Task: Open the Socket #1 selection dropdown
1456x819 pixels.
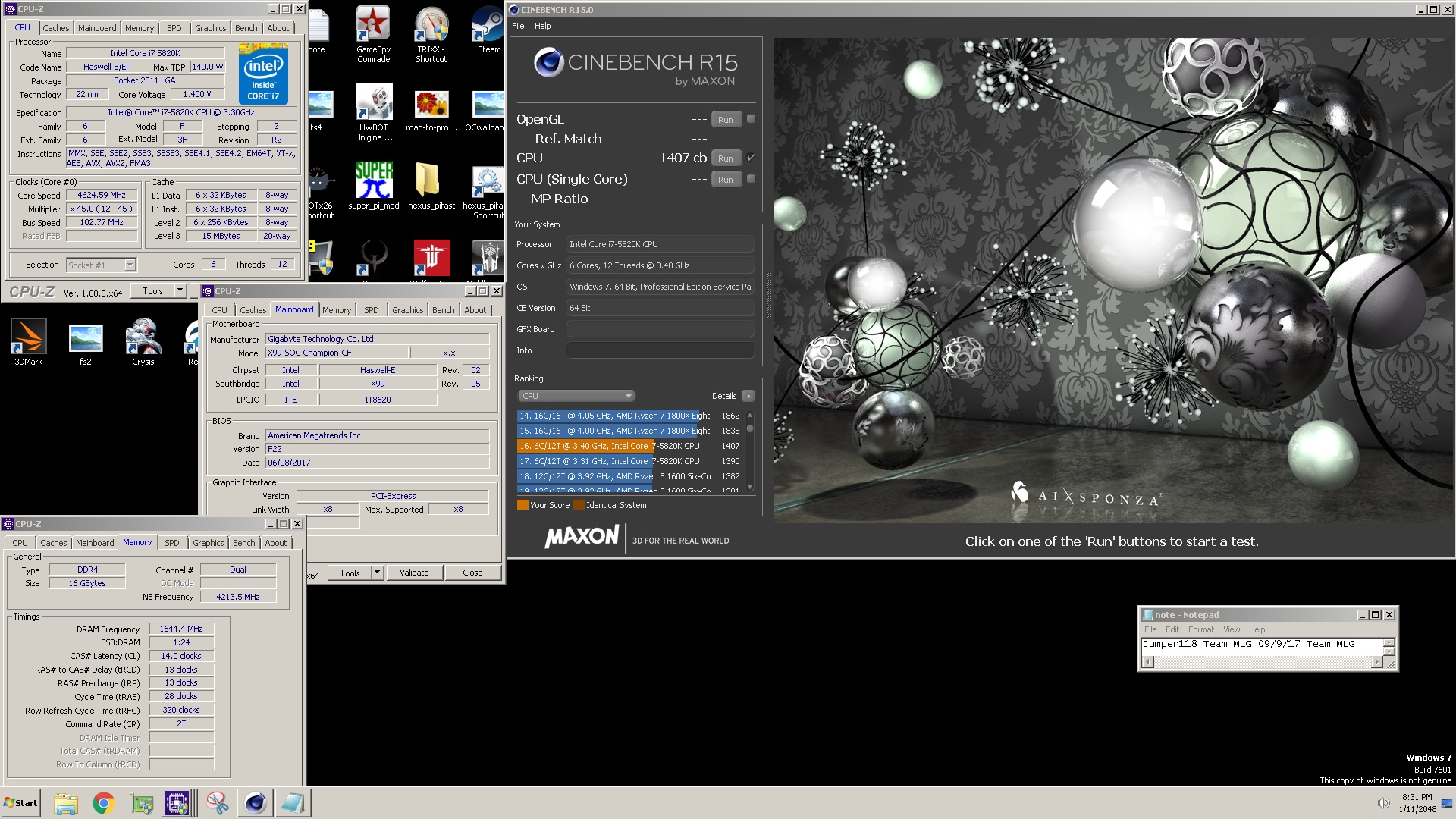Action: point(101,265)
